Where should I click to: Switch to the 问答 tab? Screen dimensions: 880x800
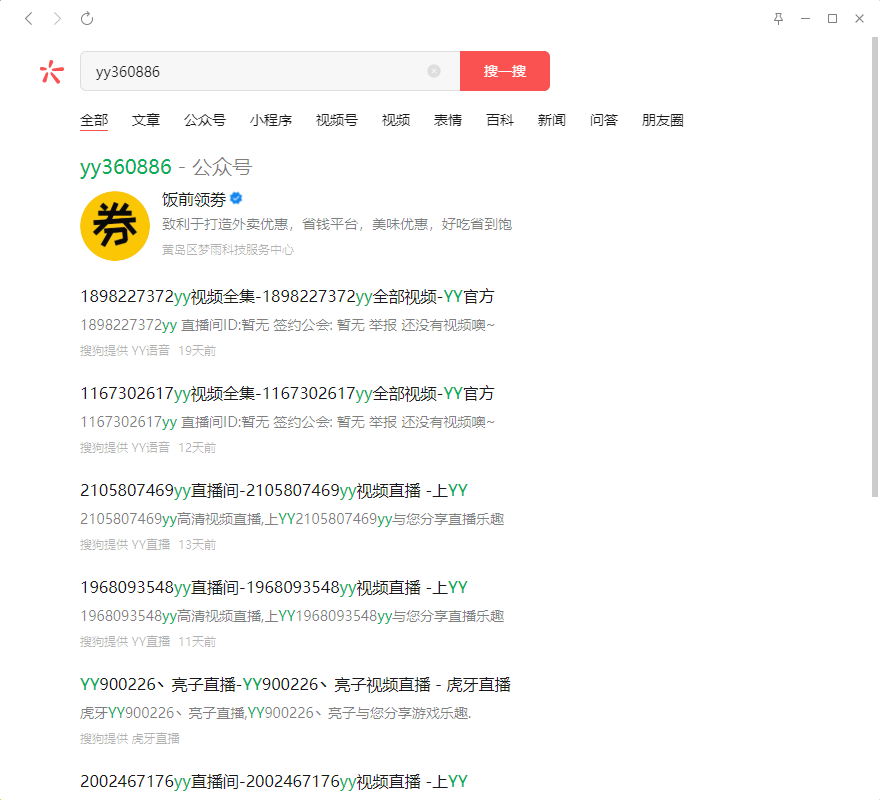(x=604, y=120)
